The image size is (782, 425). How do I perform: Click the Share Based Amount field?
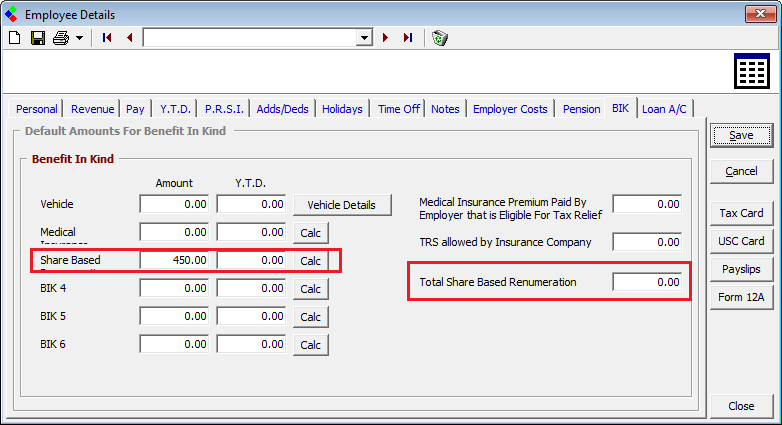(175, 260)
